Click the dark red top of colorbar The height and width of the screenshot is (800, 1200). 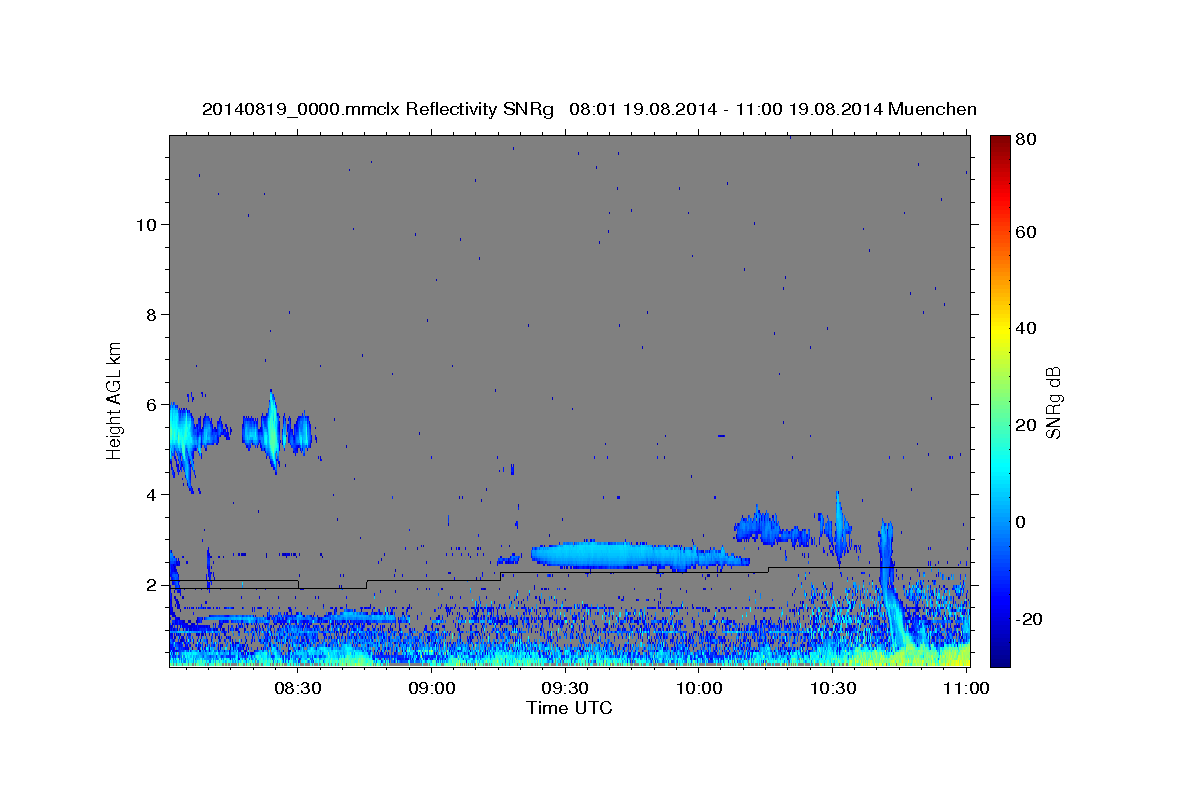1000,143
